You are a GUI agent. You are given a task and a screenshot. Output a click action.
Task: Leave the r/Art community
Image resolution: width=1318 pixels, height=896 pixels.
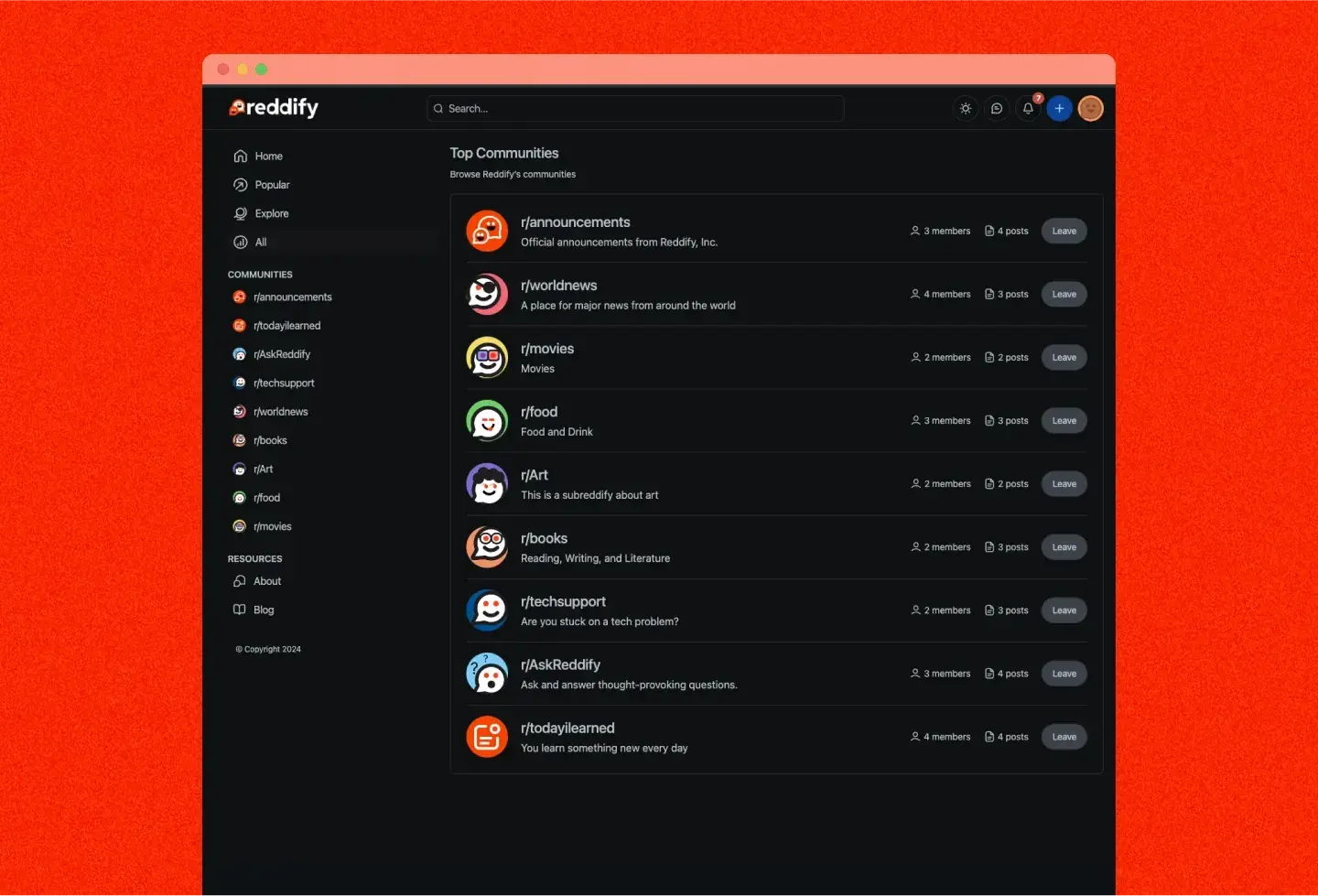1064,483
